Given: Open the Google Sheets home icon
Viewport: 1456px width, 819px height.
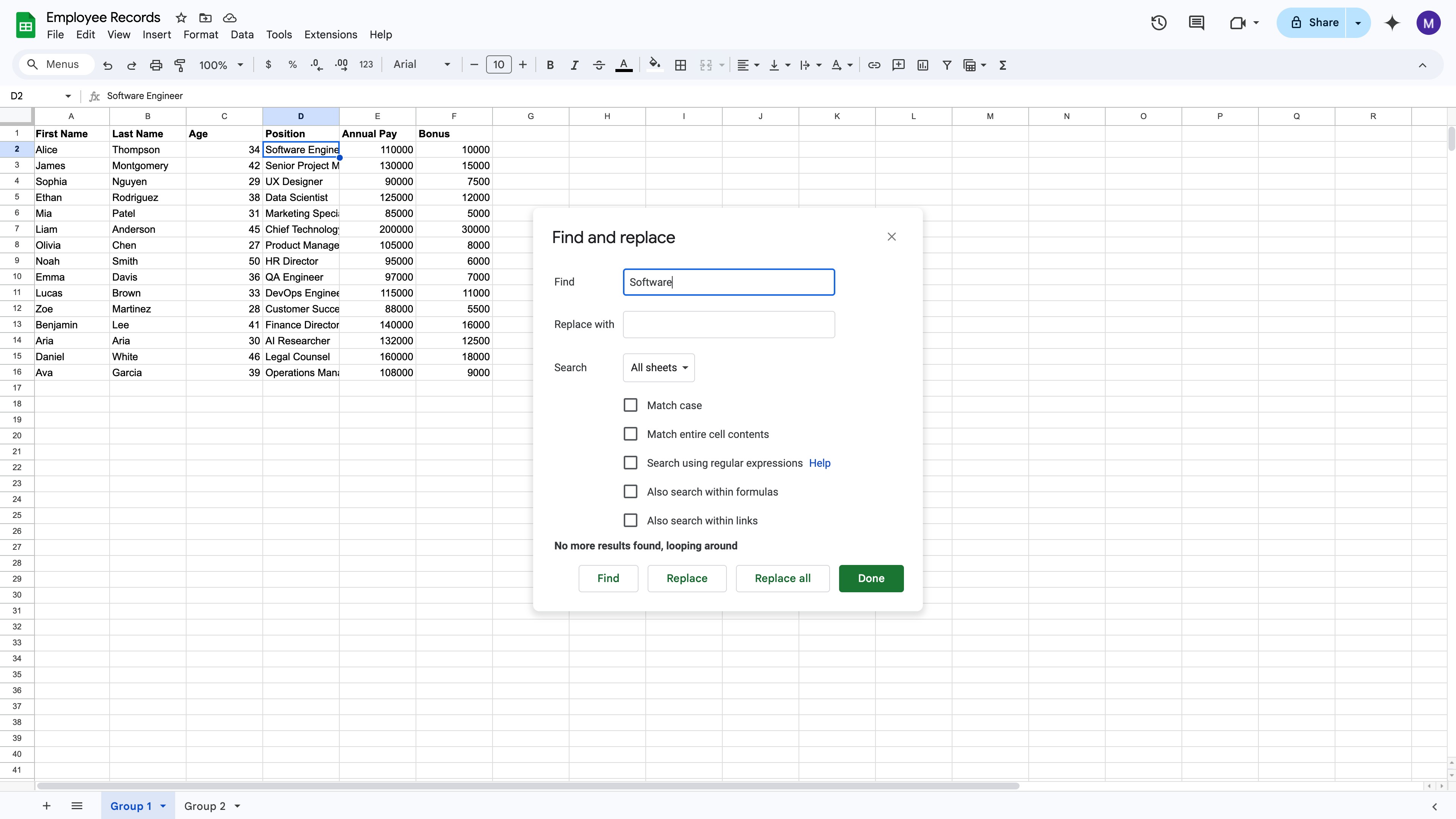Looking at the screenshot, I should [25, 25].
